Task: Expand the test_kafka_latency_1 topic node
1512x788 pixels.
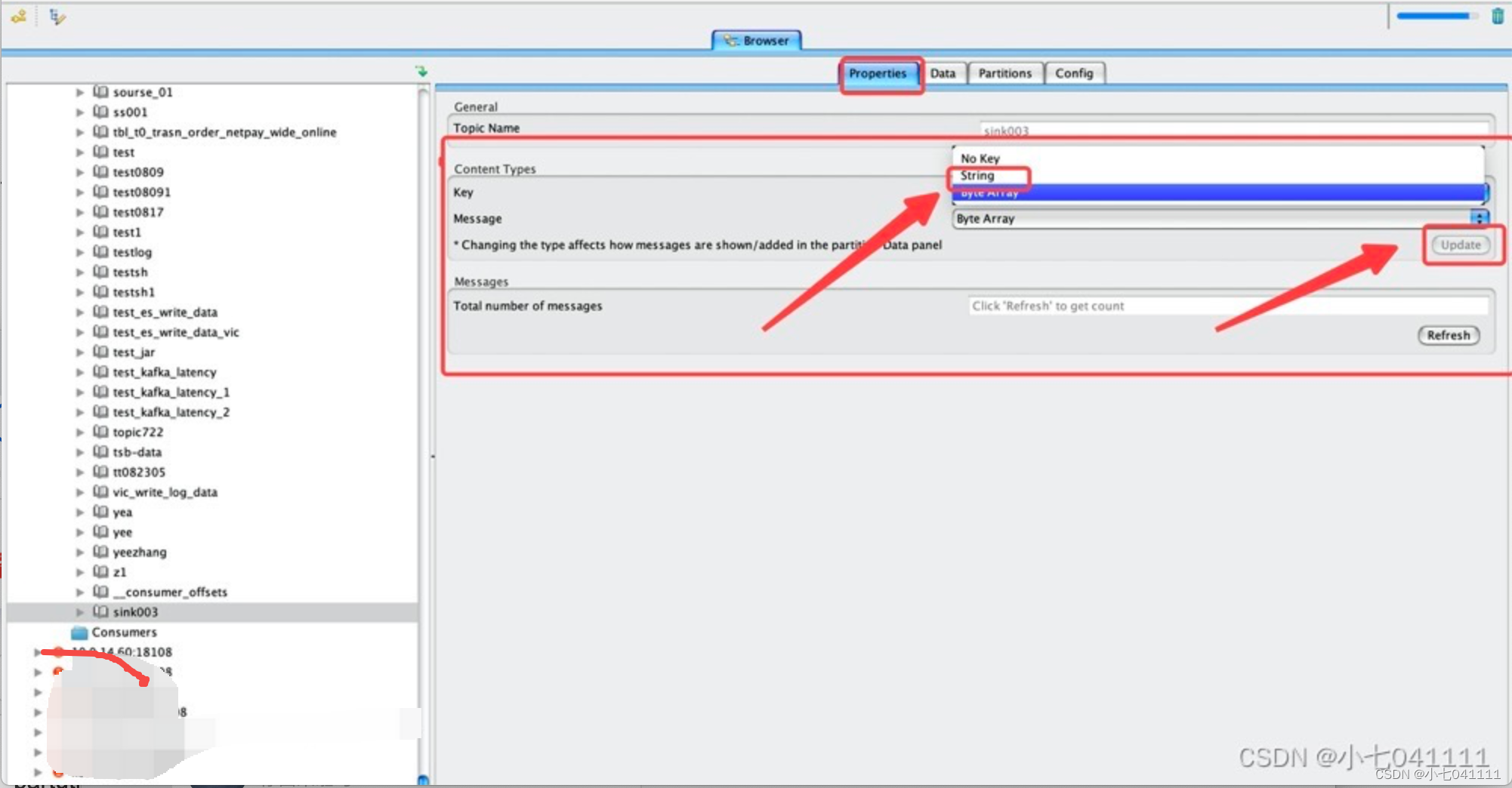Action: point(80,392)
